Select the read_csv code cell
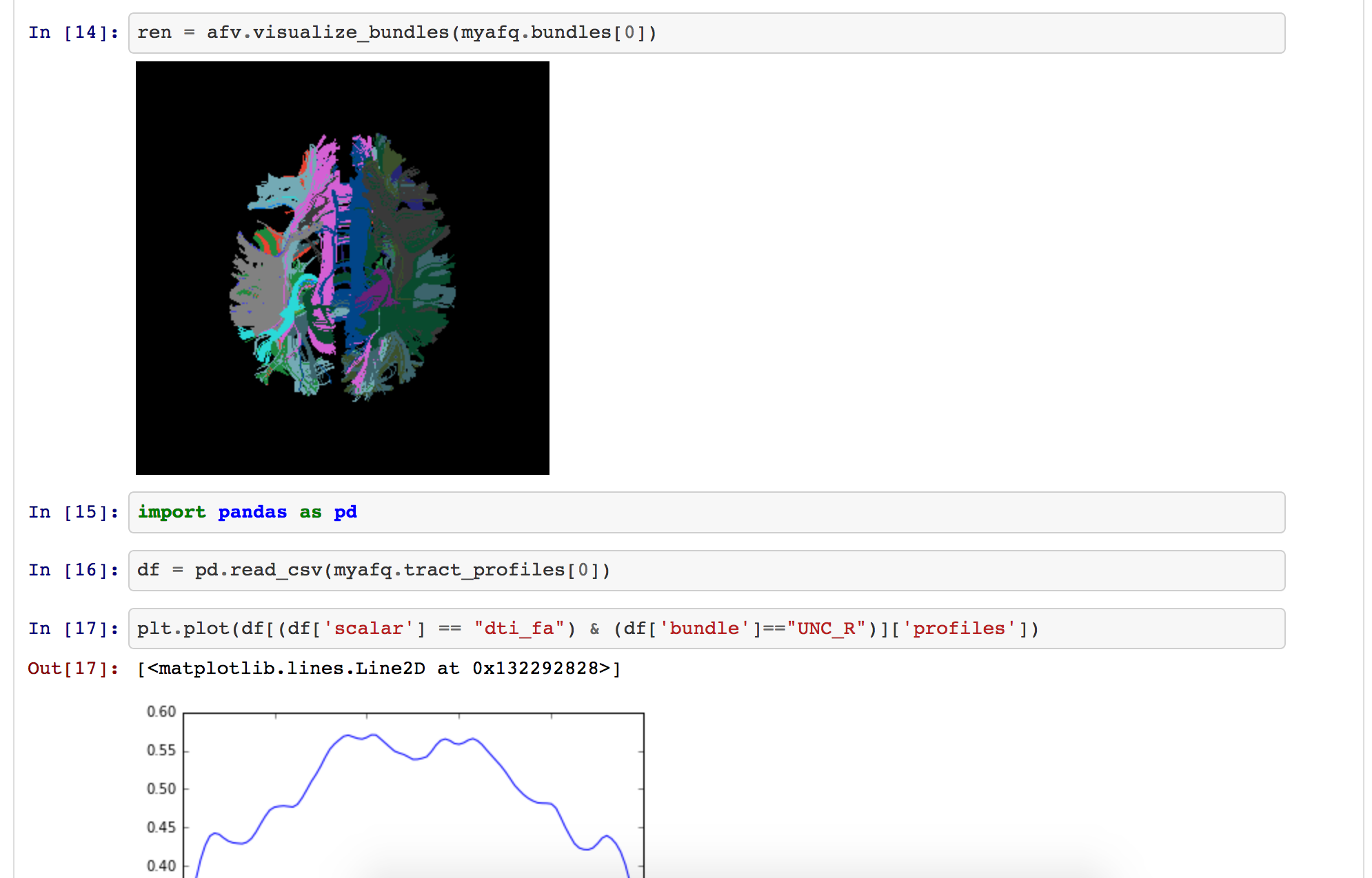Image resolution: width=1372 pixels, height=878 pixels. (372, 570)
